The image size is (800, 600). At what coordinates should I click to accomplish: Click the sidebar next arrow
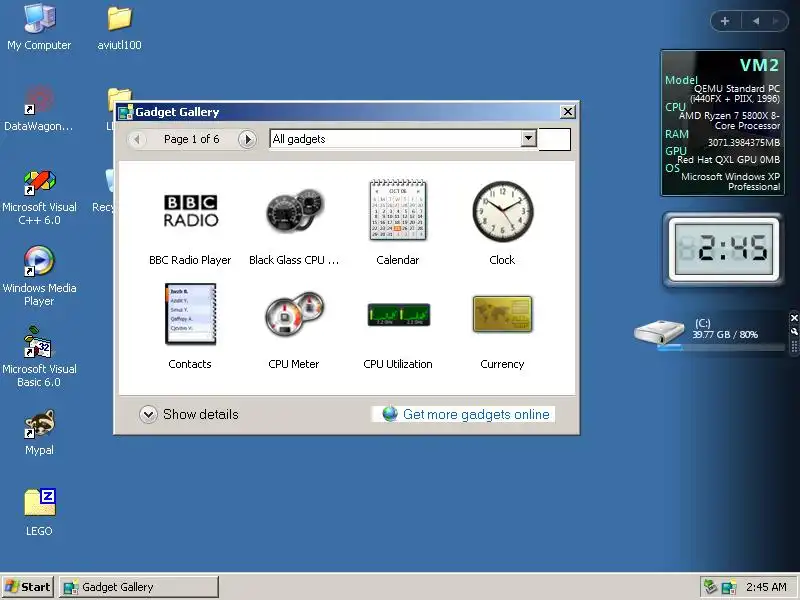776,21
